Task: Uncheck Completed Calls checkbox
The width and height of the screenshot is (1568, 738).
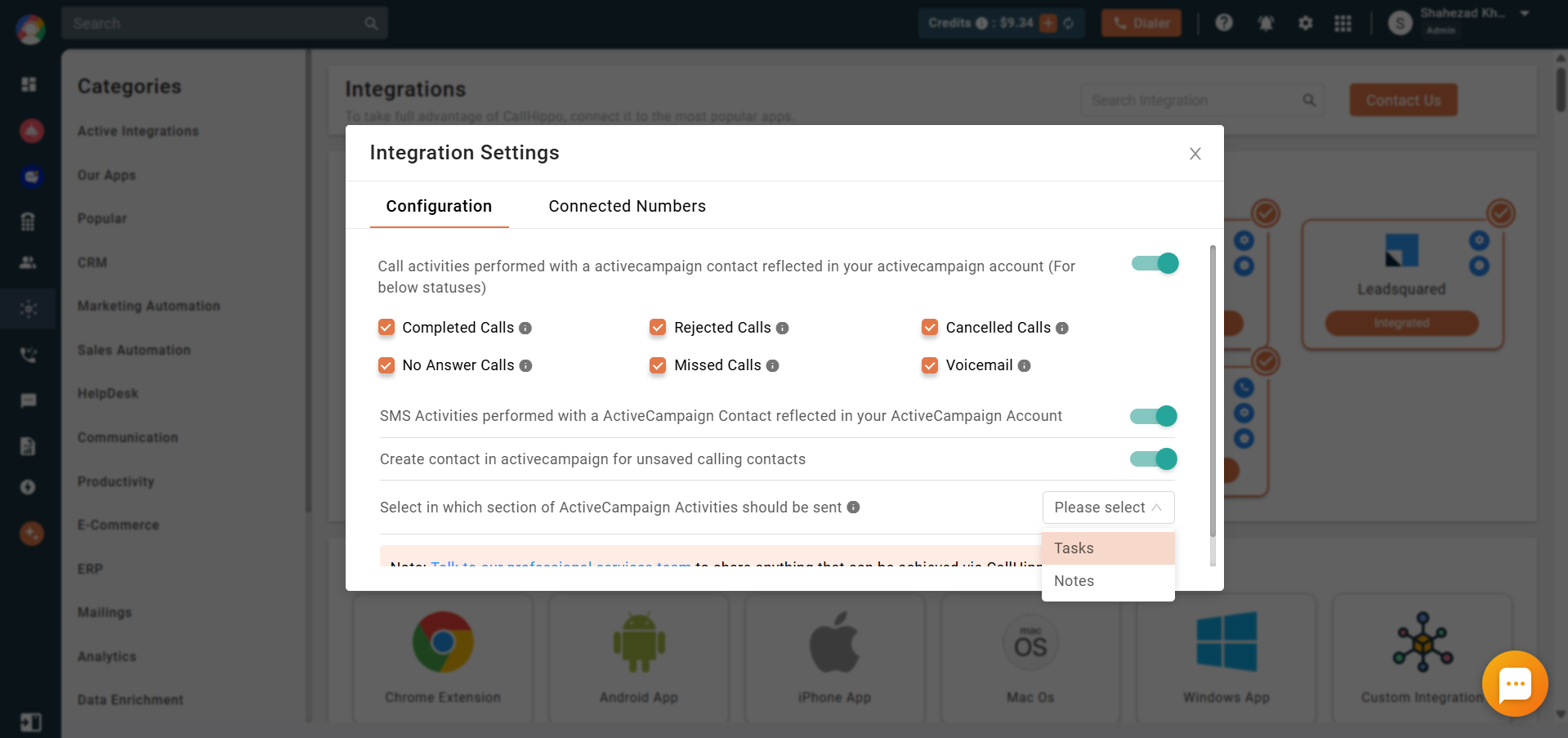Action: 386,328
